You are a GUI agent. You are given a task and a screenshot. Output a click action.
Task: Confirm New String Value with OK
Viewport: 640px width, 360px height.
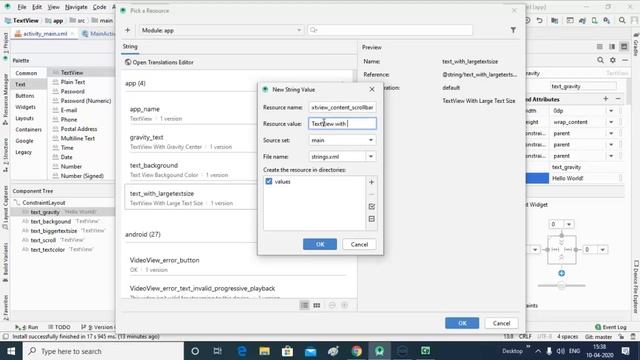pos(320,244)
